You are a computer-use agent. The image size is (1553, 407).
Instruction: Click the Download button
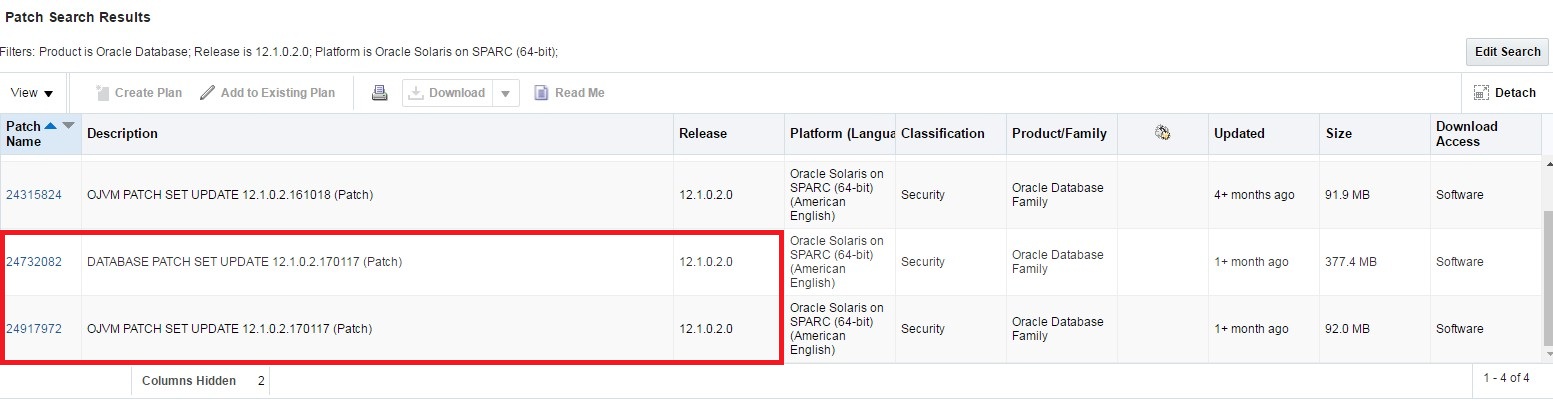pos(448,93)
